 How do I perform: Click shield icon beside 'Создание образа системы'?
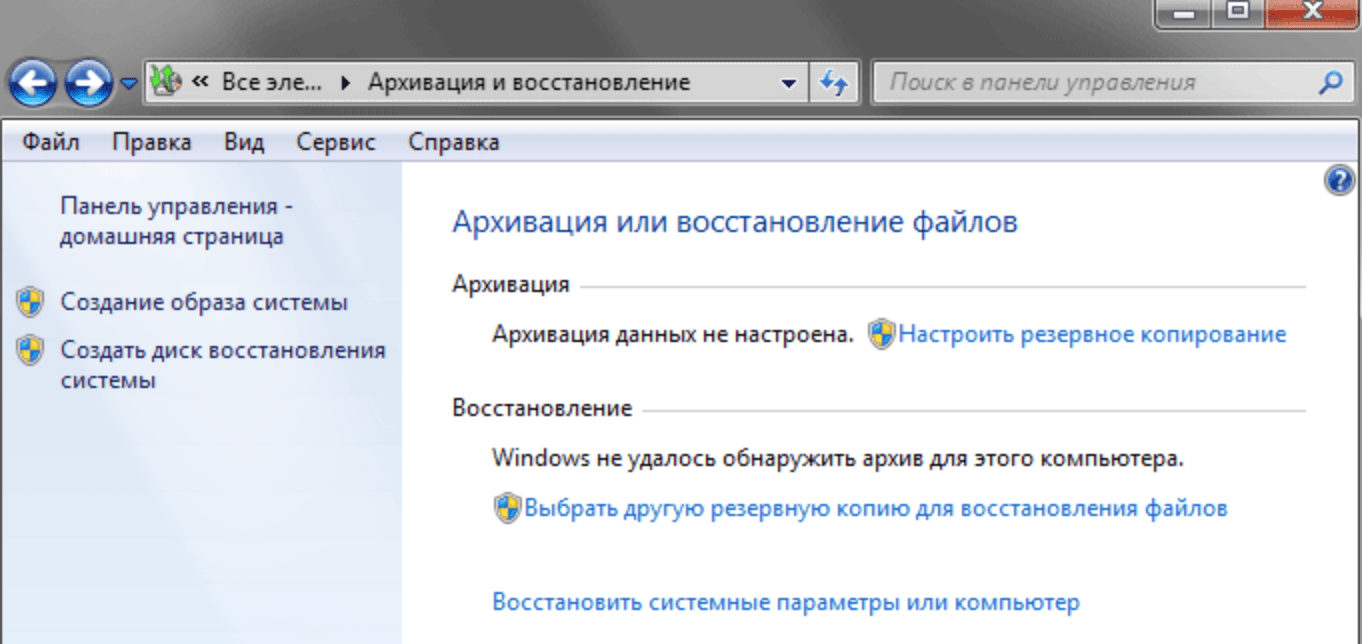coord(31,301)
